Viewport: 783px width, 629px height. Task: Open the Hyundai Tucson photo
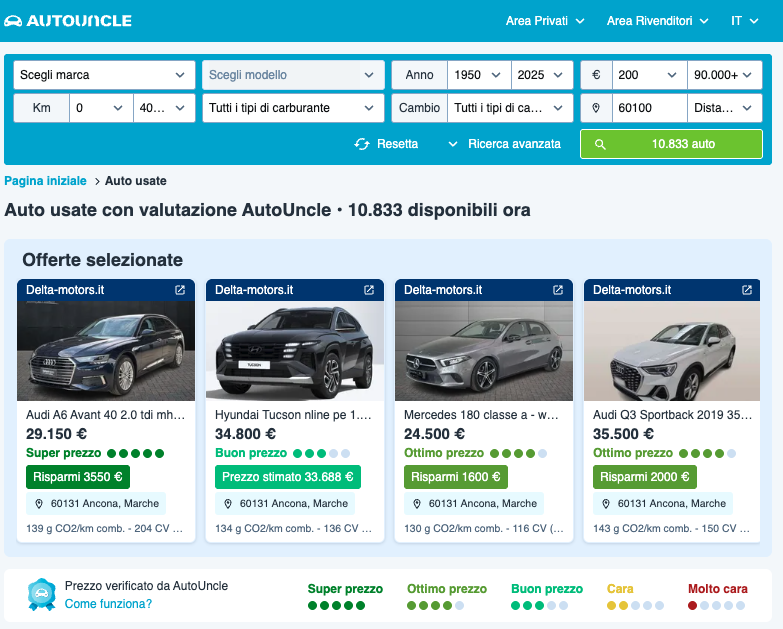click(x=295, y=350)
